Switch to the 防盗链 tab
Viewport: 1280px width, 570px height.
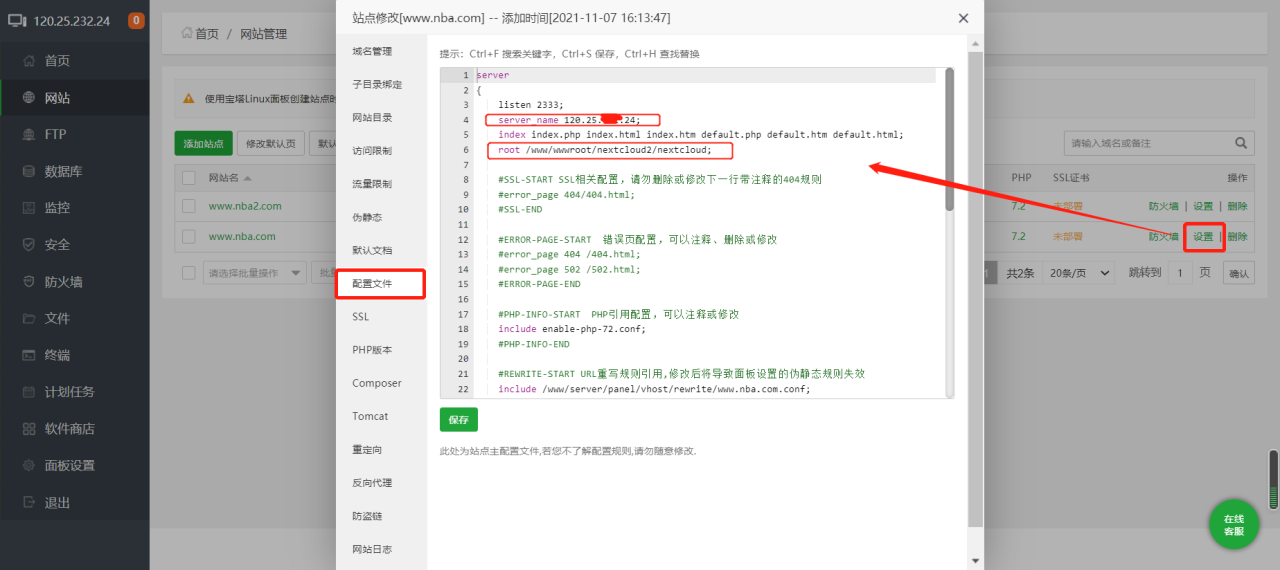point(367,516)
